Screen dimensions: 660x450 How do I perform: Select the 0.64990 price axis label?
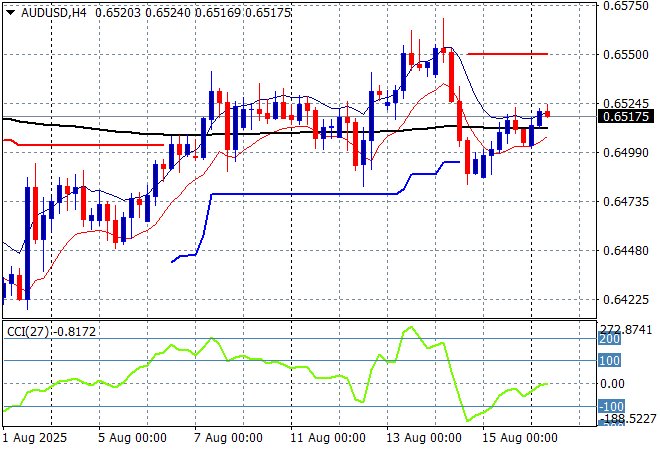(626, 152)
